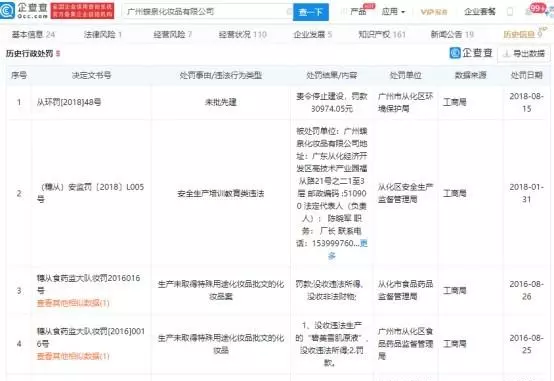Click the red official record agency banner
The height and width of the screenshot is (381, 554).
tap(82, 11)
